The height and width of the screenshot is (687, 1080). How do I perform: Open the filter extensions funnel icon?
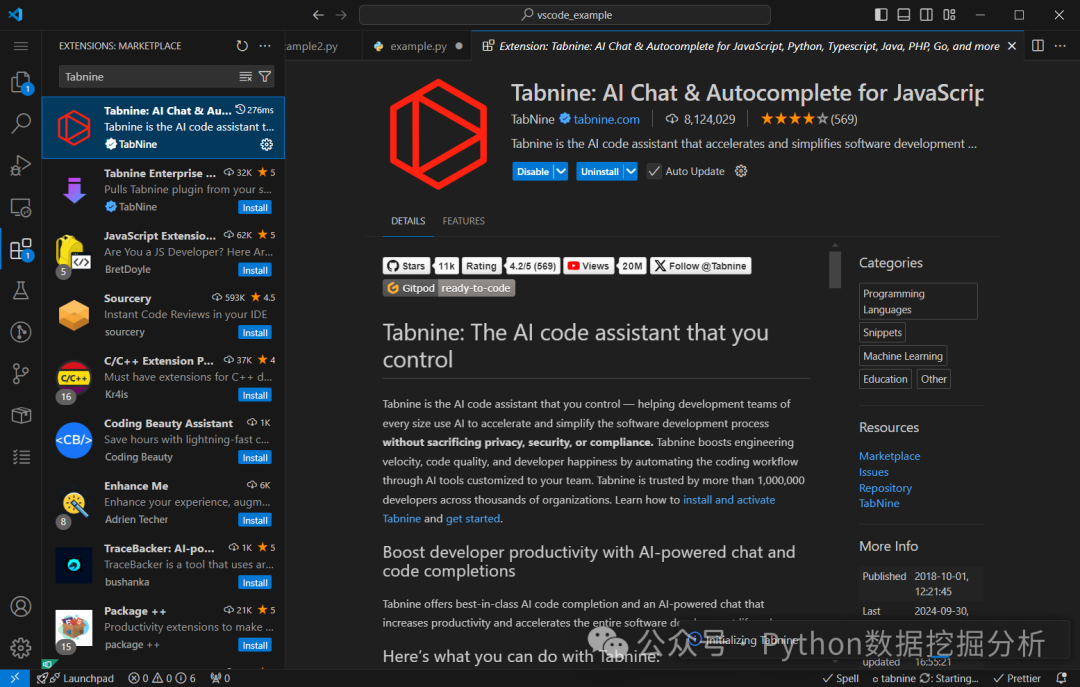(265, 76)
